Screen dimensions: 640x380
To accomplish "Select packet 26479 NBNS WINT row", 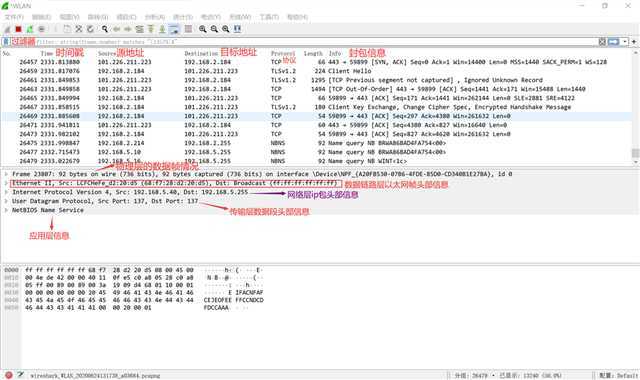I will [316, 161].
